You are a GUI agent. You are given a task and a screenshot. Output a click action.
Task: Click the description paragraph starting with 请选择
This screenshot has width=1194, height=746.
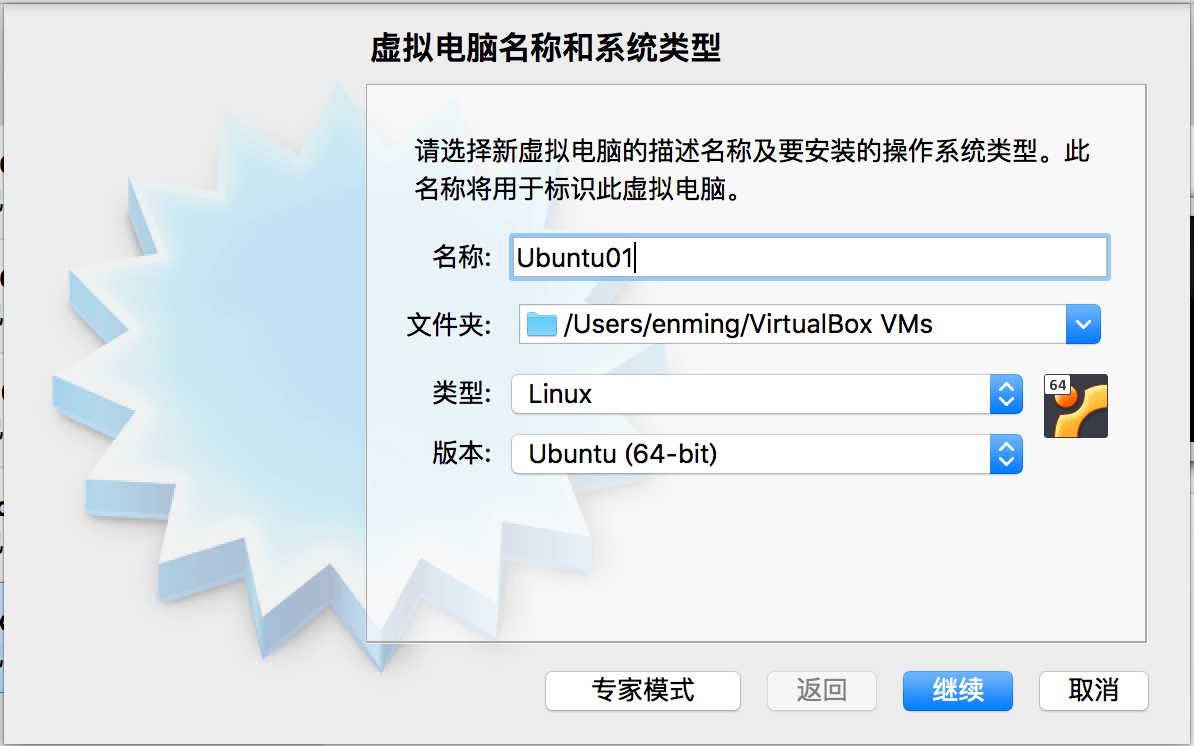[x=752, y=170]
